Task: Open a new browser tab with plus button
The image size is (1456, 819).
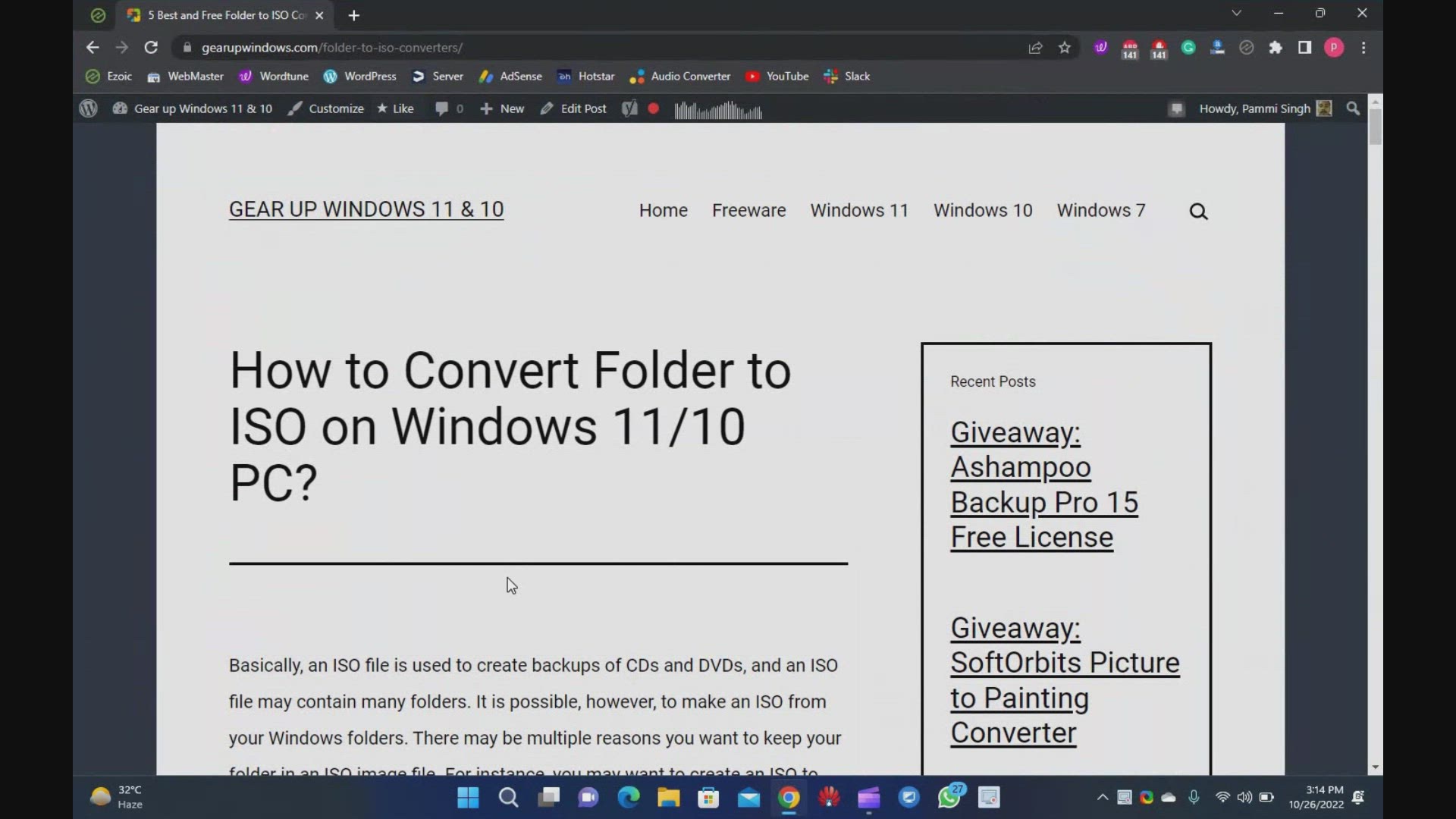Action: 353,15
